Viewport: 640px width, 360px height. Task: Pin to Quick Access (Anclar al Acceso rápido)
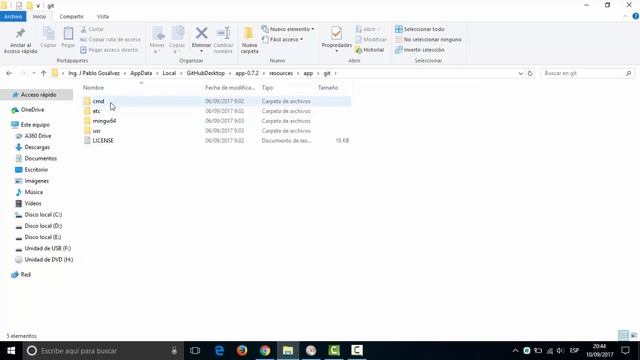(x=20, y=40)
